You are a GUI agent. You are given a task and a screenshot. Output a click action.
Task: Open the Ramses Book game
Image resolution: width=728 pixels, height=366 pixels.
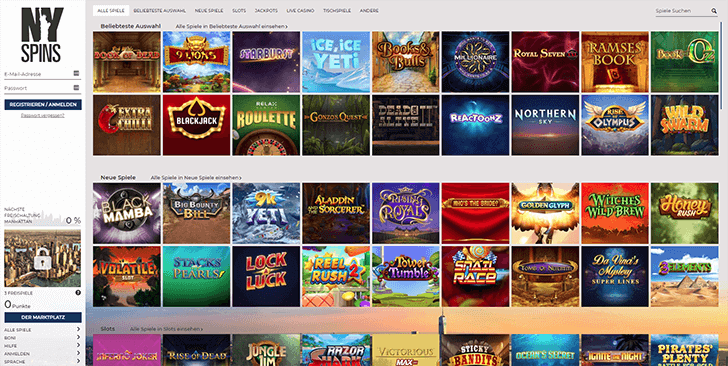tap(615, 62)
